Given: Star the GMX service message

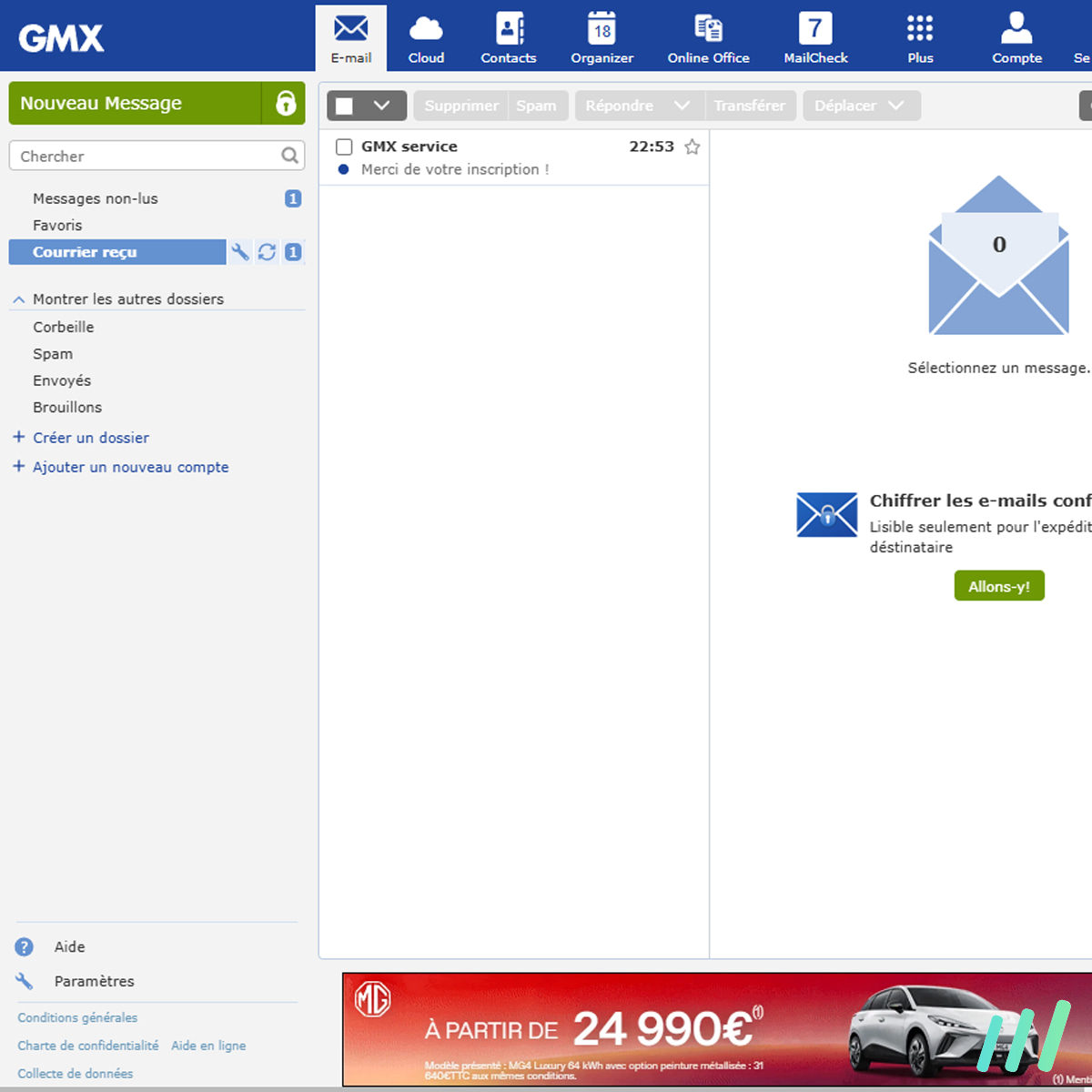Looking at the screenshot, I should coord(693,147).
